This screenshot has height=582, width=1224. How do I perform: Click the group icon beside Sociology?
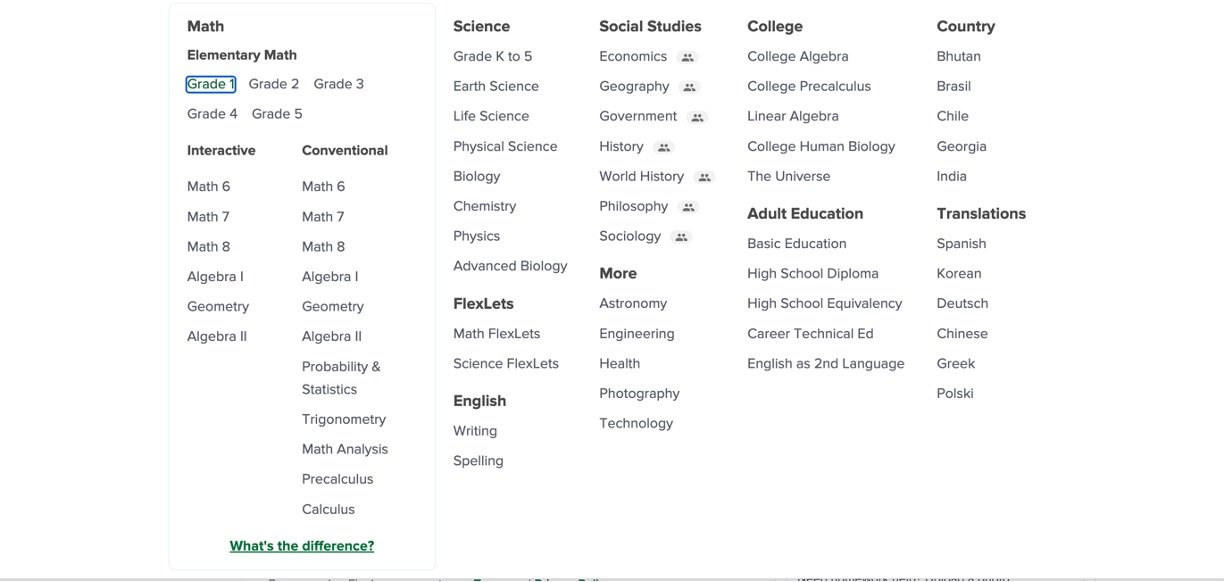(681, 237)
